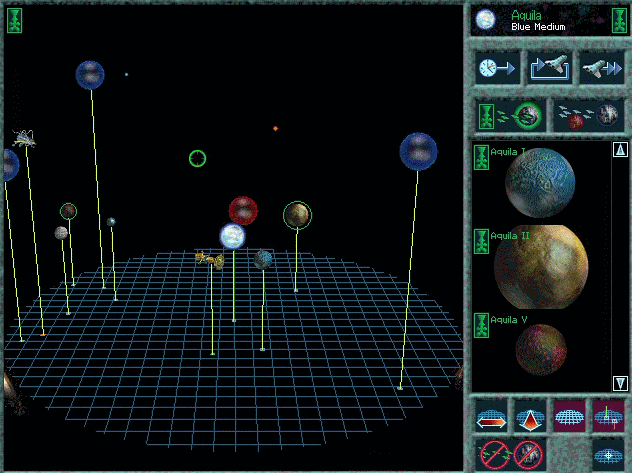Open the Aquila II planet image

pyautogui.click(x=541, y=267)
